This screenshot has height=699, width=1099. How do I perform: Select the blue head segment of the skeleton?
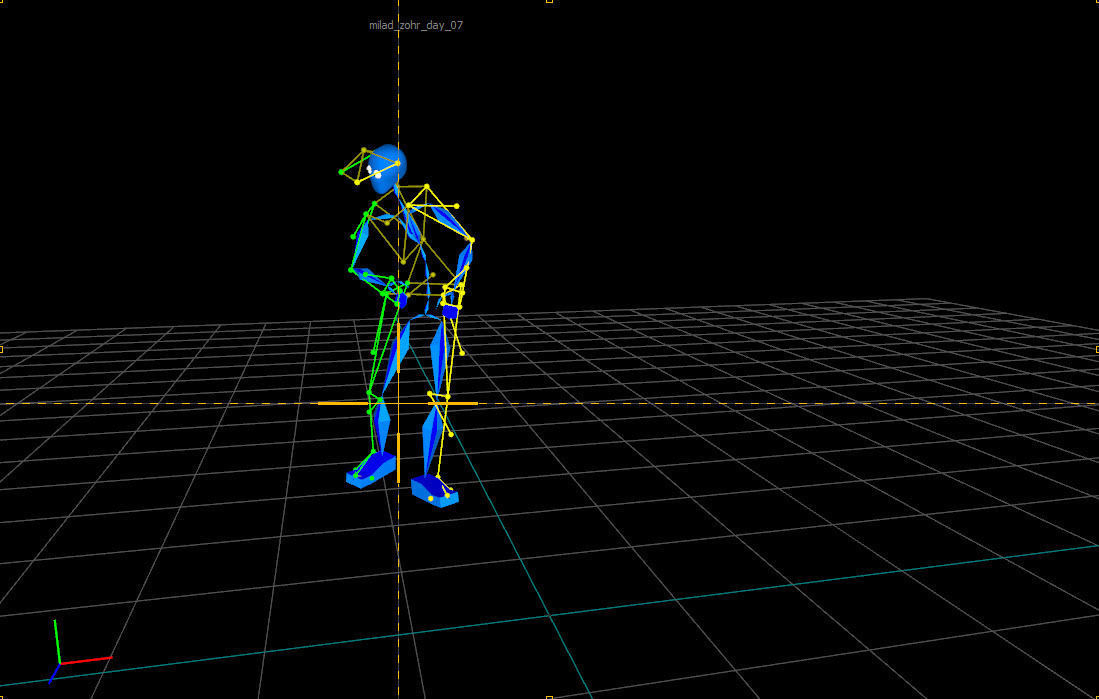388,170
